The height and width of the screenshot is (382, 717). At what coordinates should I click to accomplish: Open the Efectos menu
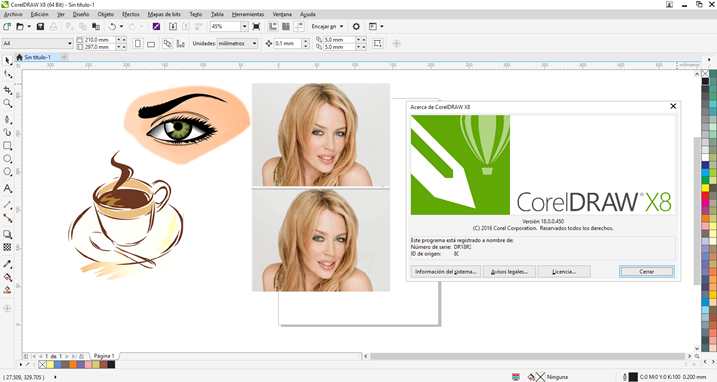click(130, 14)
